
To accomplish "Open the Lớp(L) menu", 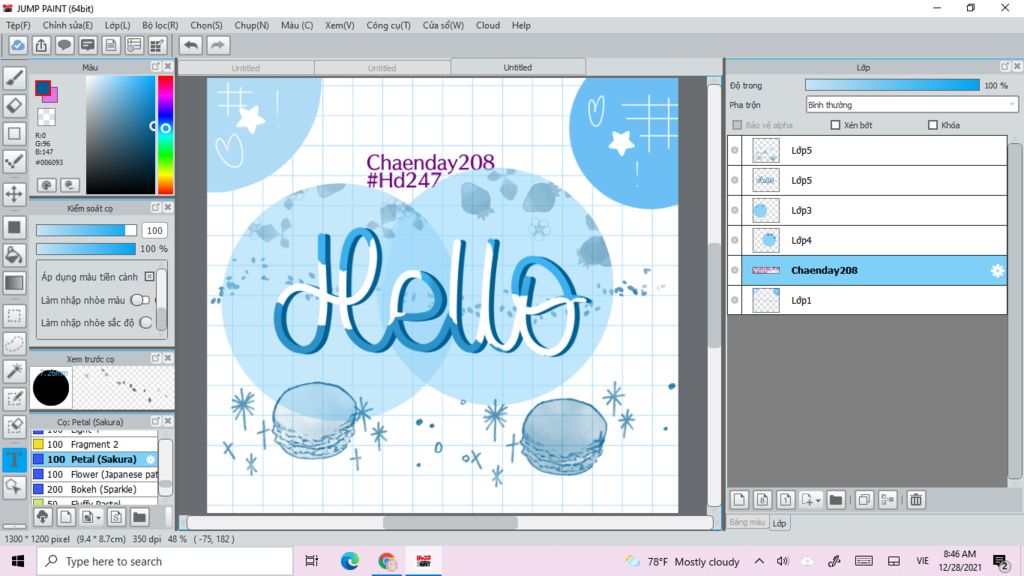I will click(x=118, y=25).
